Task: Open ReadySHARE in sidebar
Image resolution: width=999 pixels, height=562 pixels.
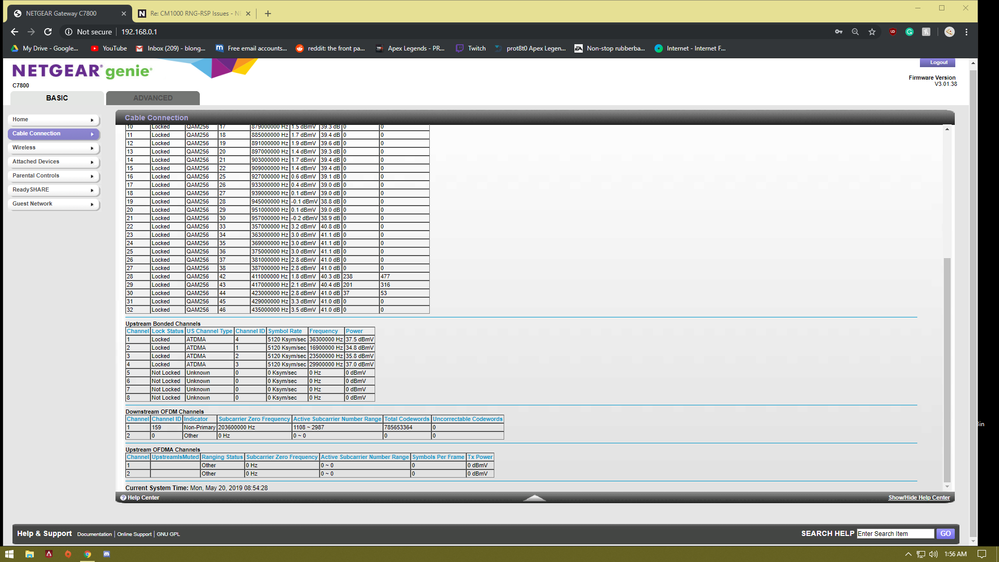Action: click(54, 190)
